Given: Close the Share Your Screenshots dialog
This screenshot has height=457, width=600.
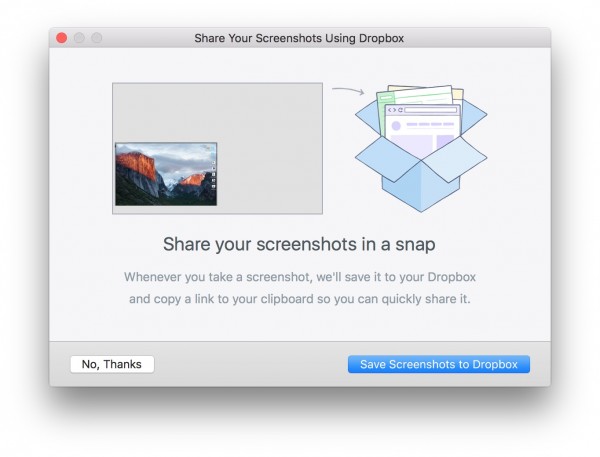Looking at the screenshot, I should click(x=62, y=38).
